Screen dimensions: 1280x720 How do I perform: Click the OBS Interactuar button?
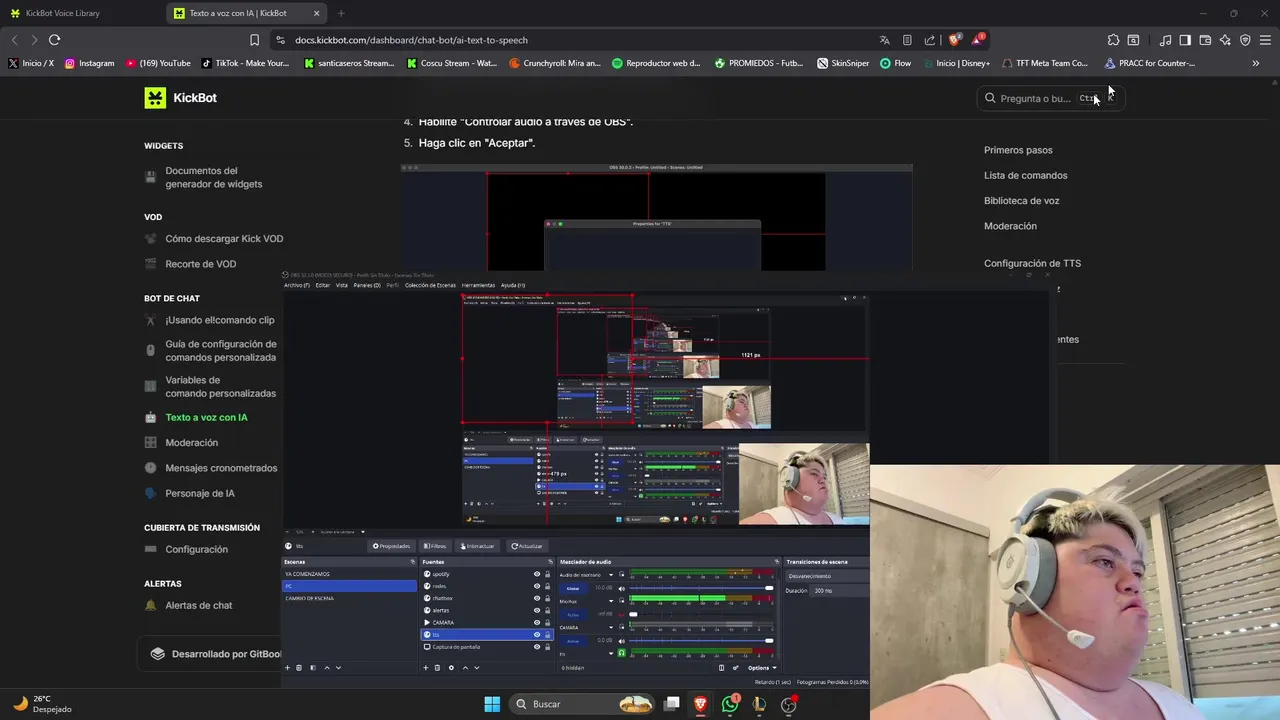click(477, 546)
